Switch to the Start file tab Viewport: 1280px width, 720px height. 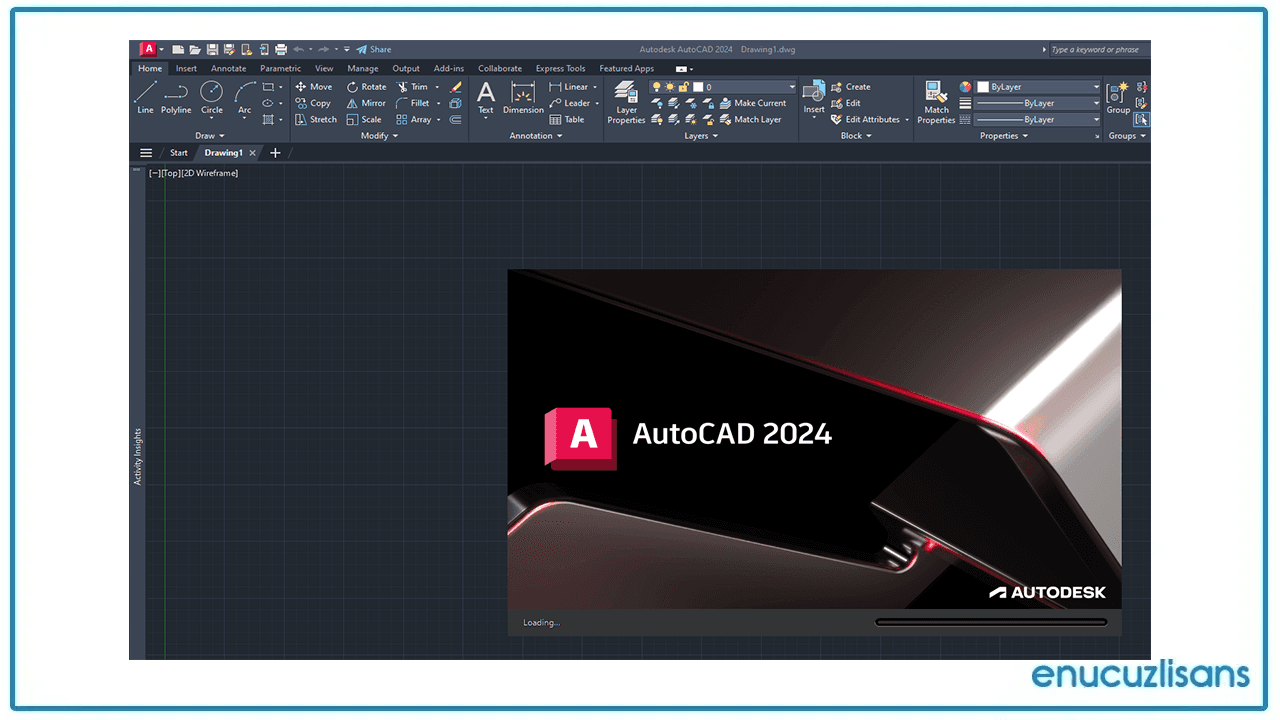pos(179,153)
